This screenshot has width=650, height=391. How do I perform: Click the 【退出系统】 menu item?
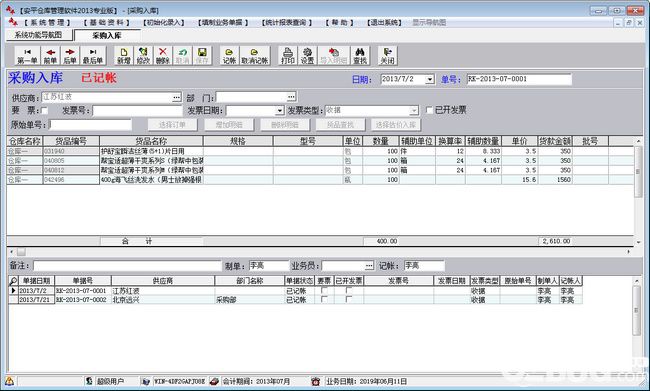[384, 22]
